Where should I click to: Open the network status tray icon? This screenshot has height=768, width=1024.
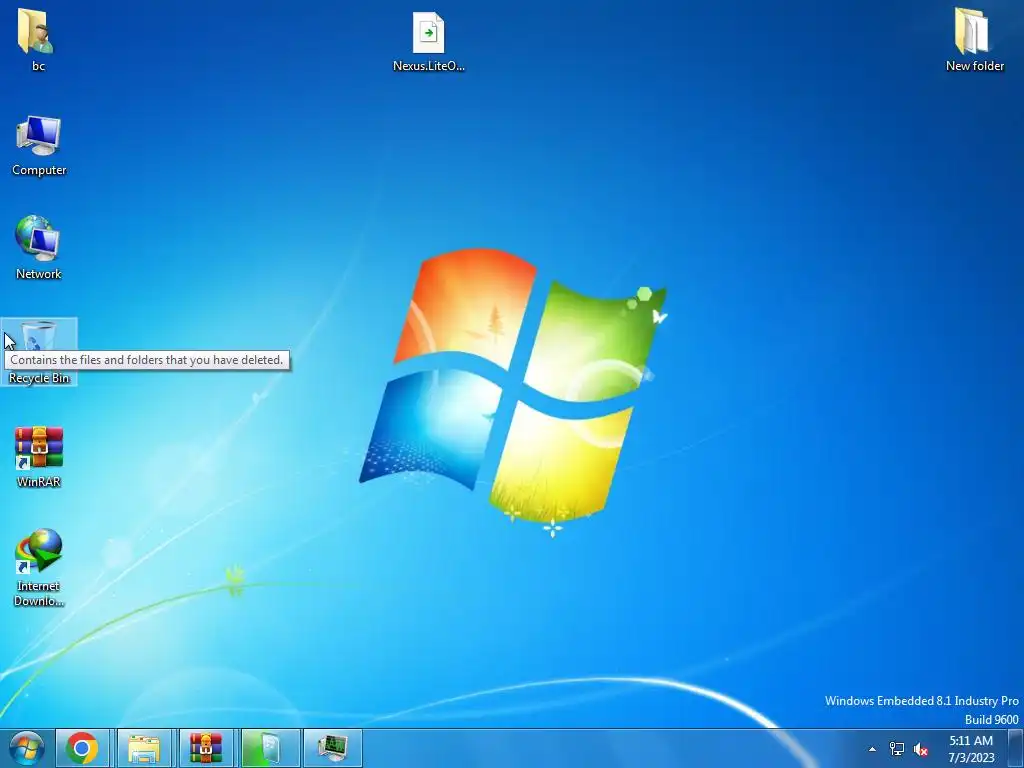(897, 749)
